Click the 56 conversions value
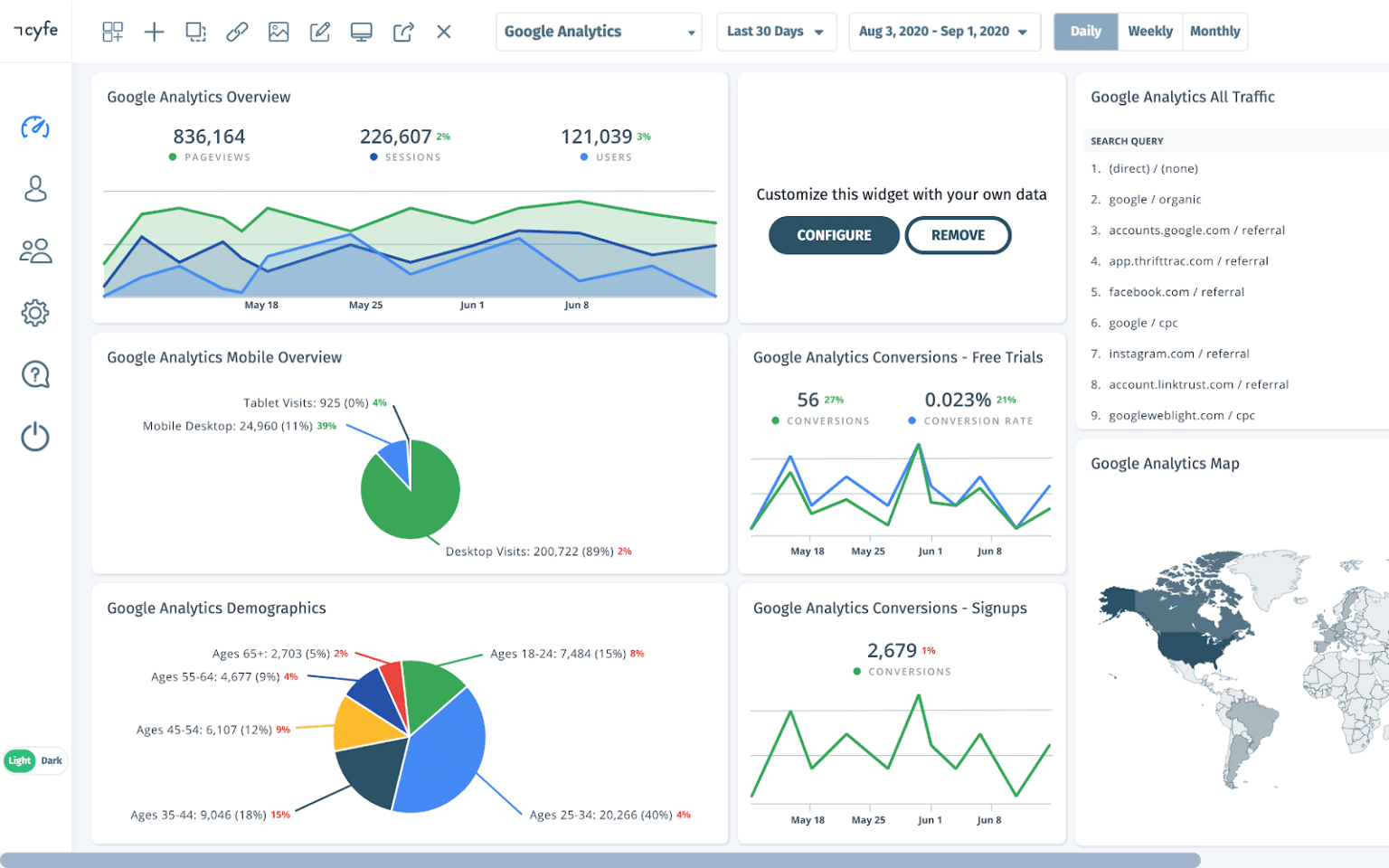 tap(808, 400)
